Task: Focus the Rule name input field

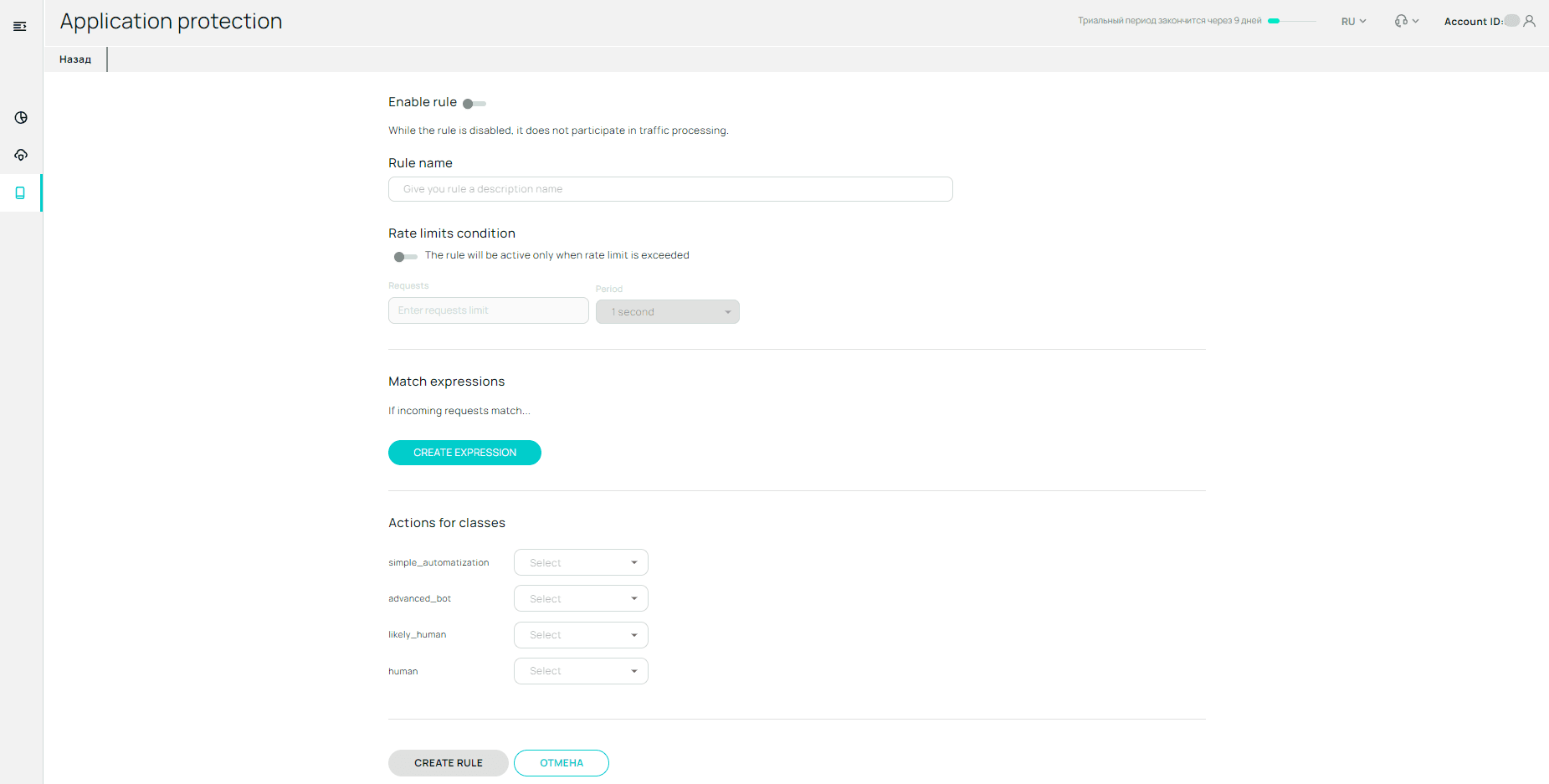Action: tap(670, 189)
